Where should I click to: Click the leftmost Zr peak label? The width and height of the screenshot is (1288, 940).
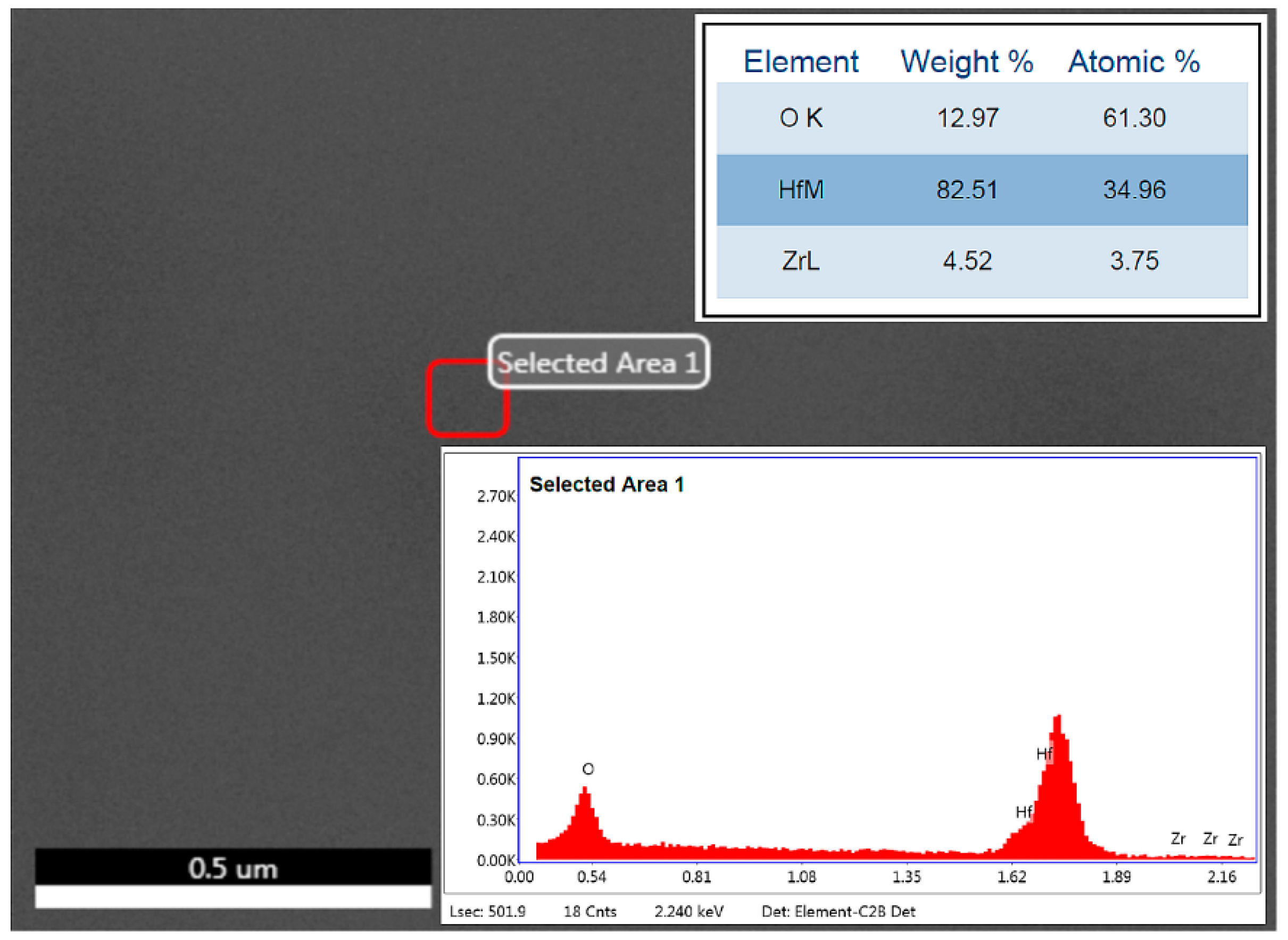pyautogui.click(x=1178, y=839)
